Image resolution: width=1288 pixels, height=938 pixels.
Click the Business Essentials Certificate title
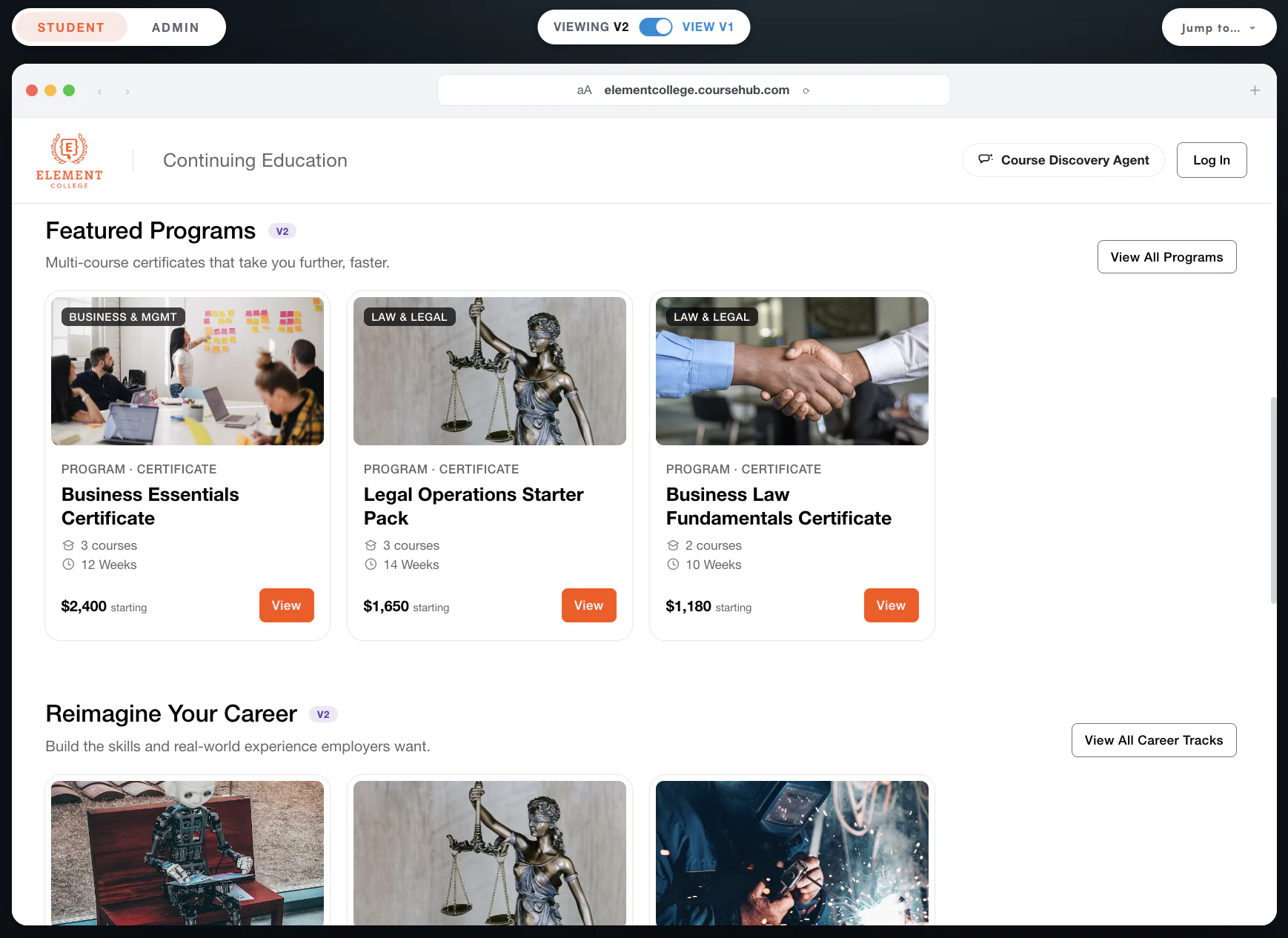150,506
